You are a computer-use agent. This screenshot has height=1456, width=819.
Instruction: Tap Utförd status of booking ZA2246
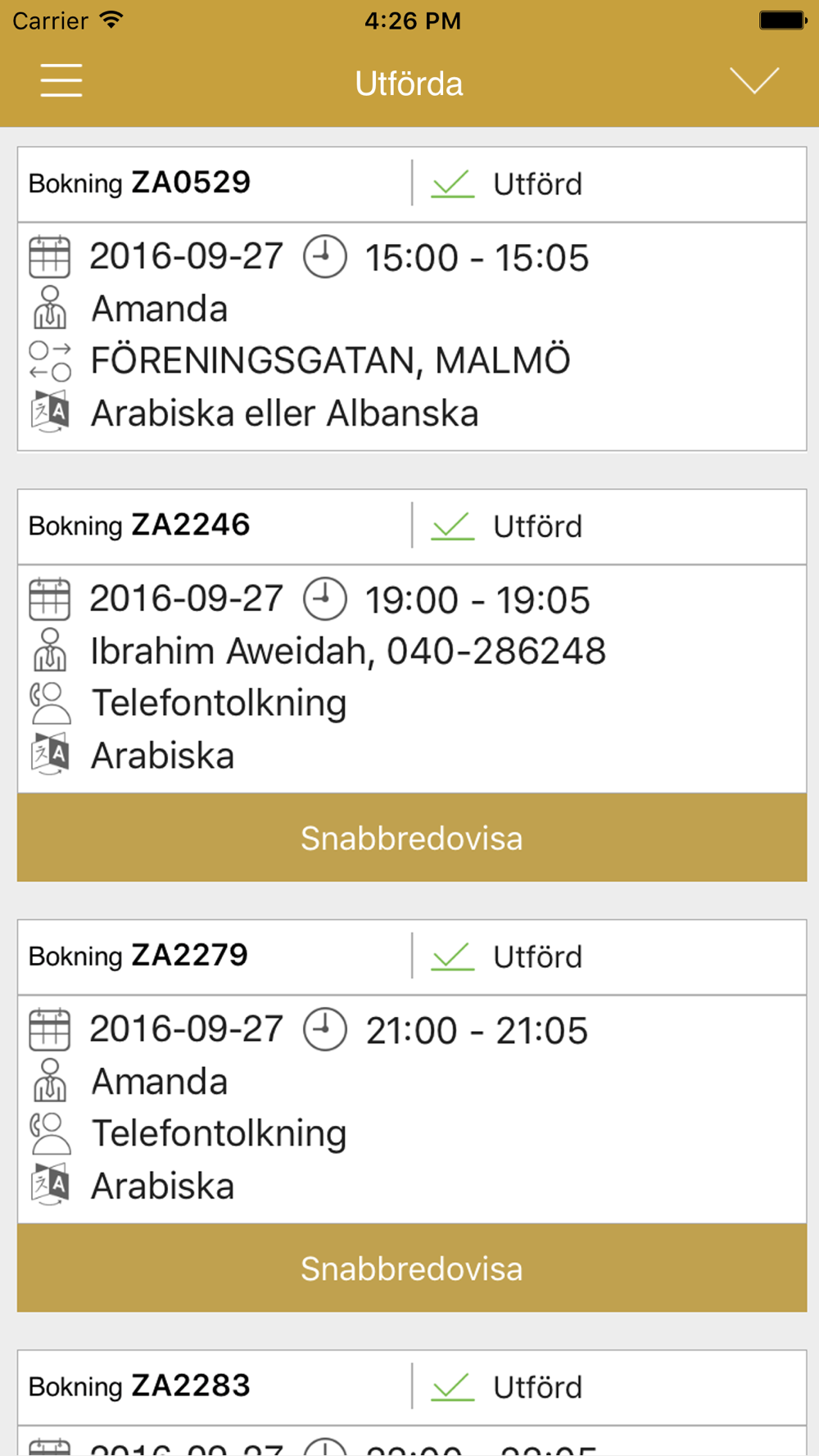click(537, 527)
